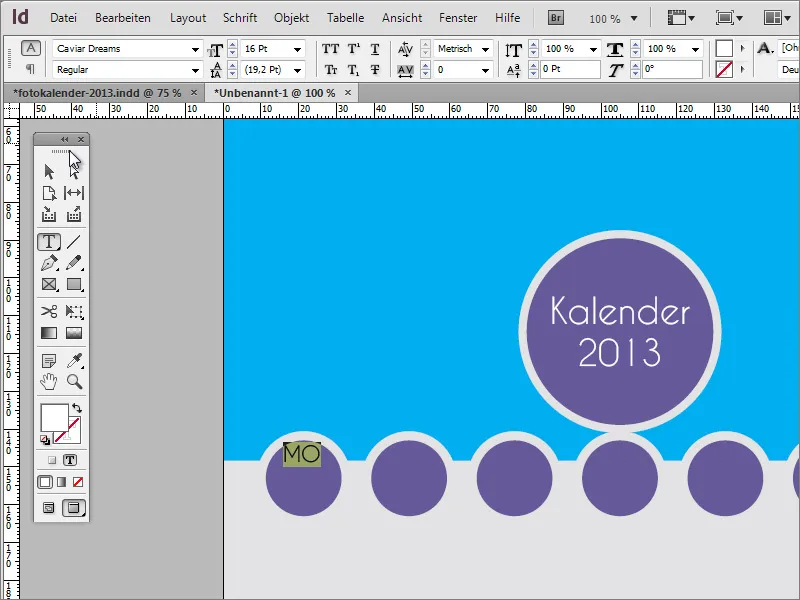This screenshot has height=600, width=800.
Task: Apply color button in tools panel
Action: tap(45, 482)
